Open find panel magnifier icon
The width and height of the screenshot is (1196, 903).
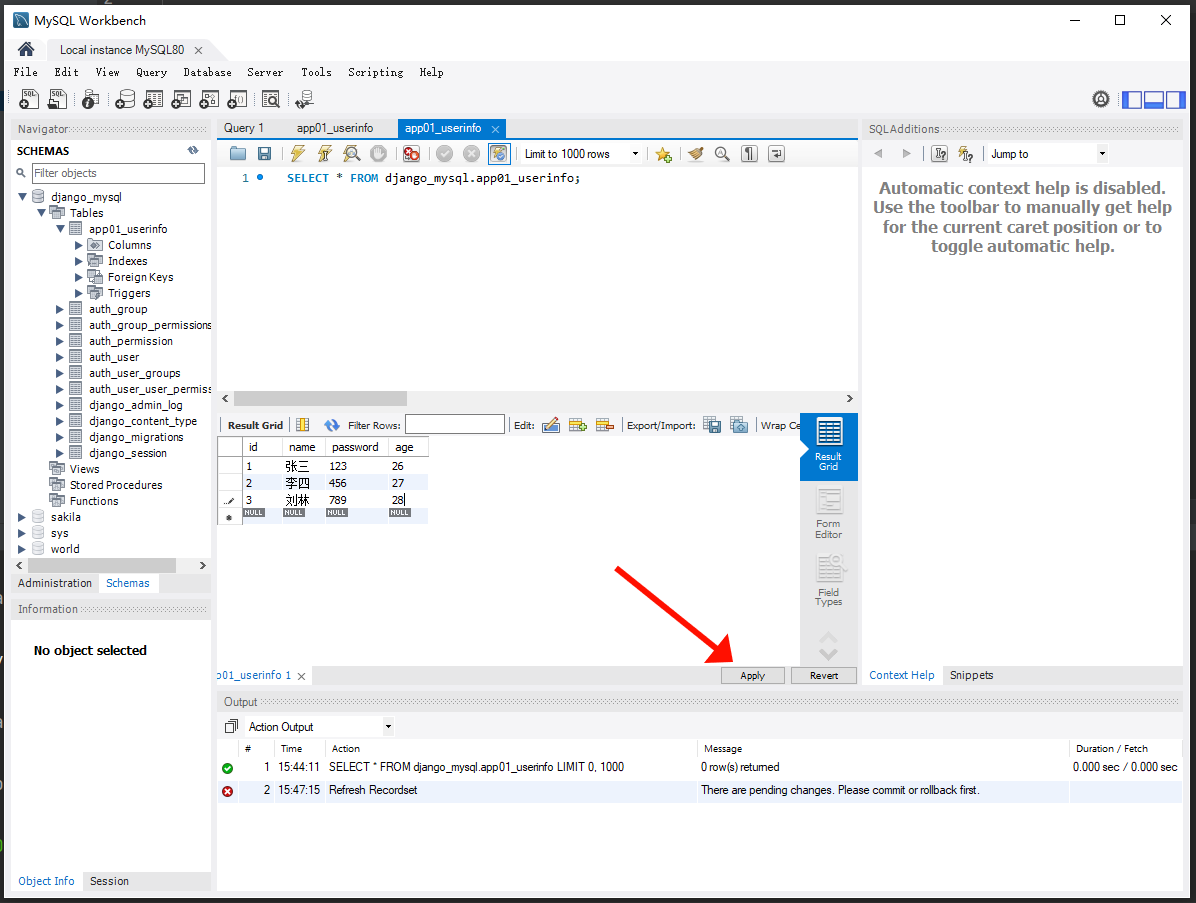click(722, 154)
